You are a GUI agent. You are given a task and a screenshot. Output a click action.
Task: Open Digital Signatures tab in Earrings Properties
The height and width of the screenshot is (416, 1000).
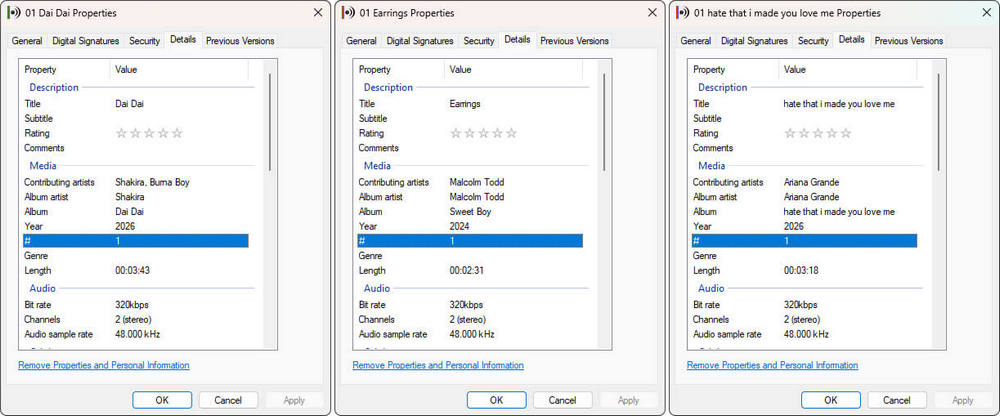click(x=420, y=41)
